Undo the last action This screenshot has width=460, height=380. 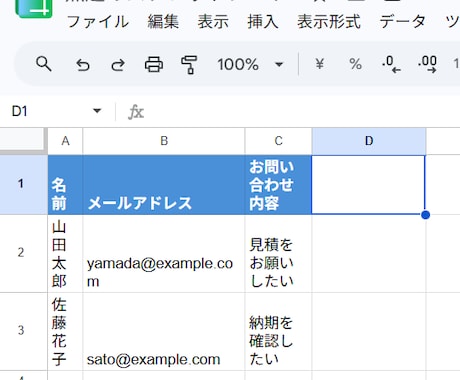pyautogui.click(x=83, y=64)
